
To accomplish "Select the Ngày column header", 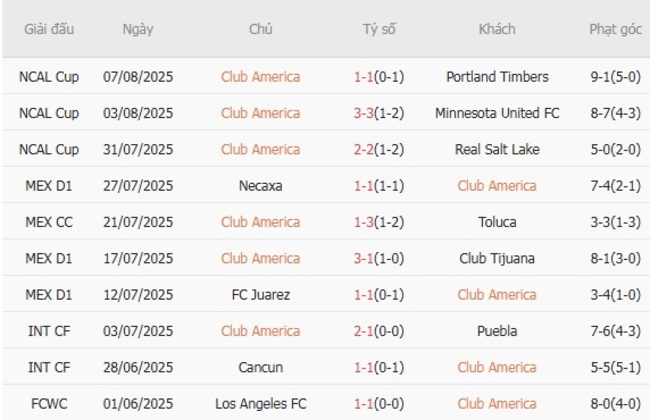I will click(x=138, y=29).
